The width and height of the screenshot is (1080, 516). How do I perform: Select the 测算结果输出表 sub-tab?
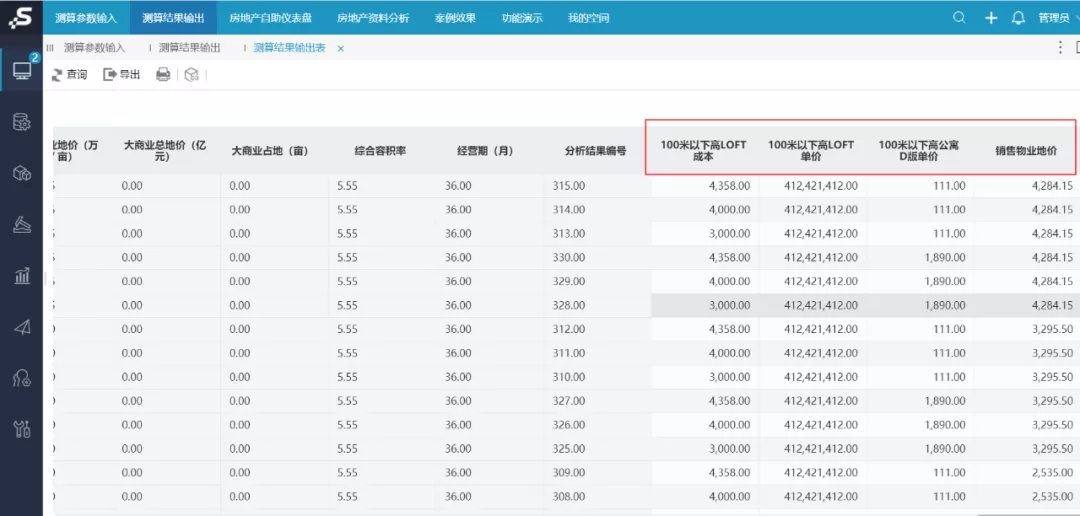pos(289,48)
